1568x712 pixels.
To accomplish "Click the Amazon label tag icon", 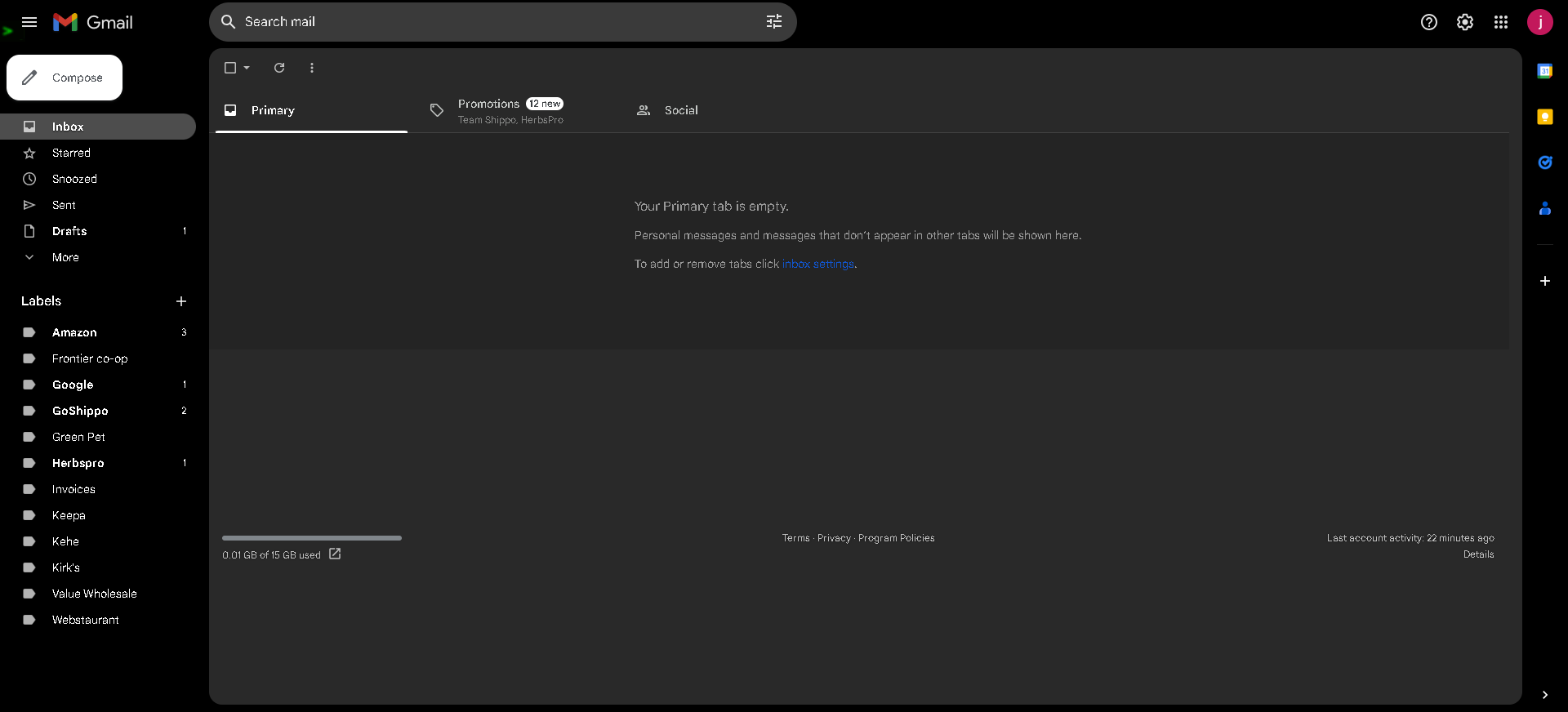I will click(x=29, y=332).
